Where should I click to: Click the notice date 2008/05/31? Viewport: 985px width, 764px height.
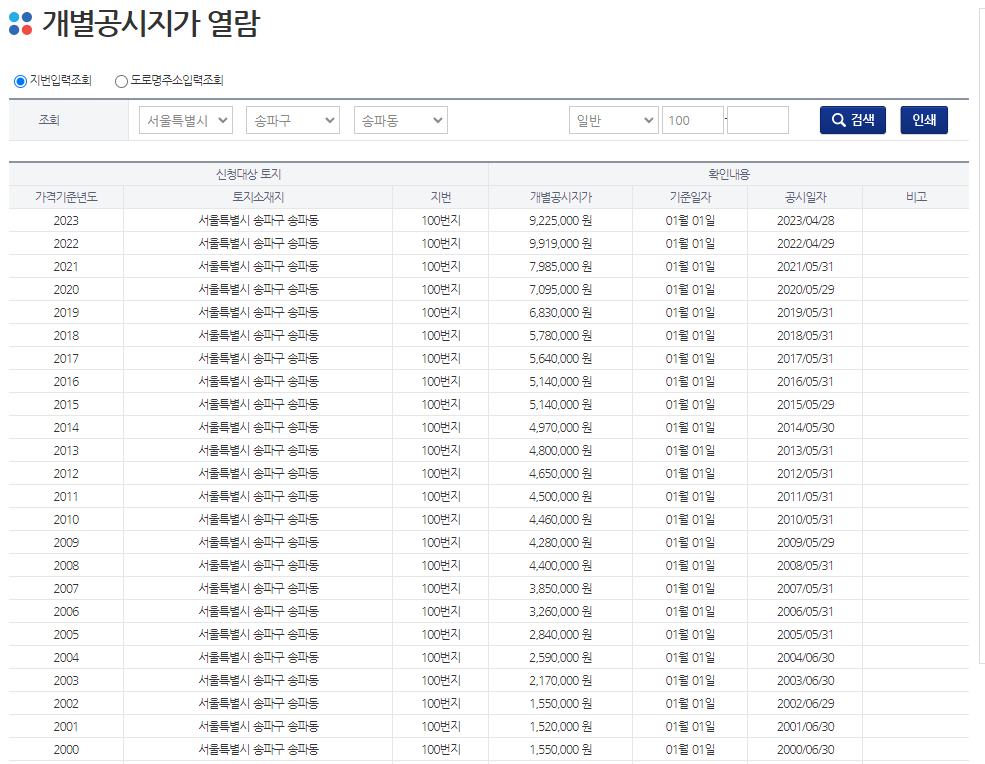point(805,565)
